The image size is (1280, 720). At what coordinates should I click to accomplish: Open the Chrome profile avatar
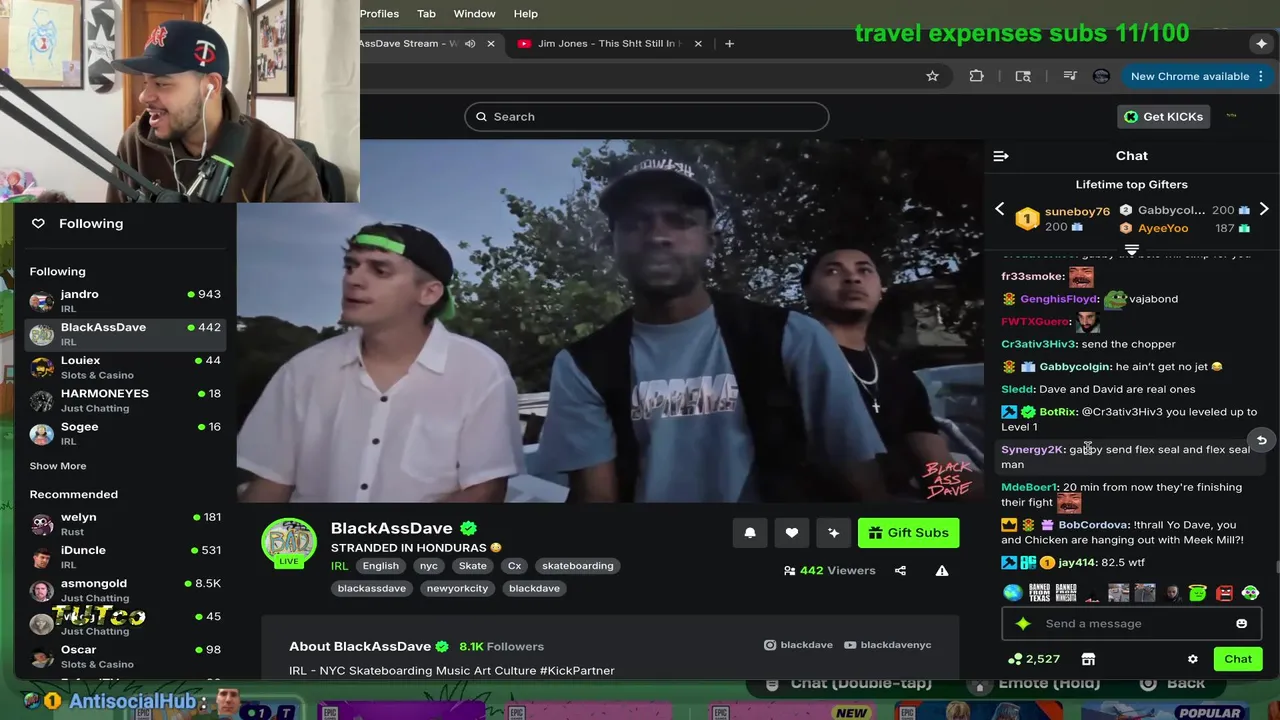pos(1101,76)
